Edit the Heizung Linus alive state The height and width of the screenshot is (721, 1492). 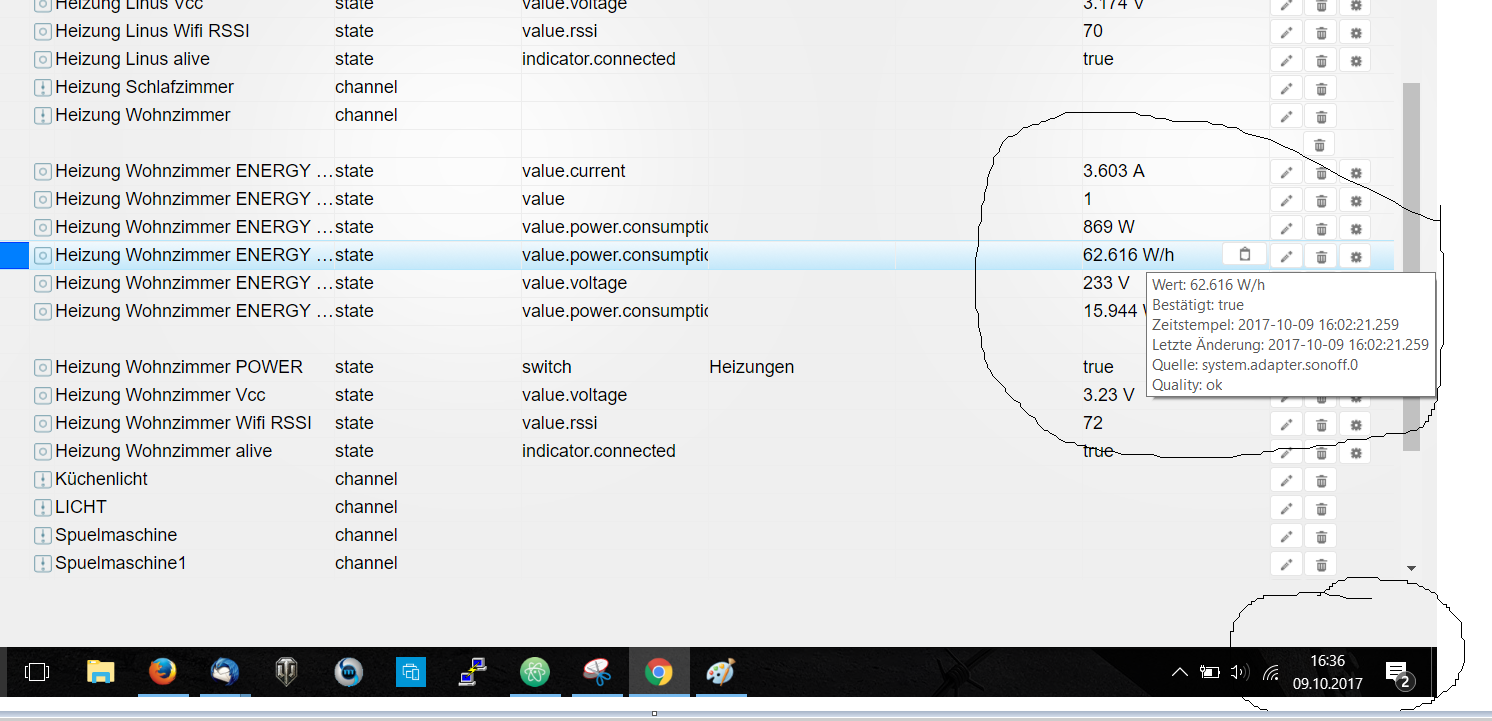[x=1287, y=60]
